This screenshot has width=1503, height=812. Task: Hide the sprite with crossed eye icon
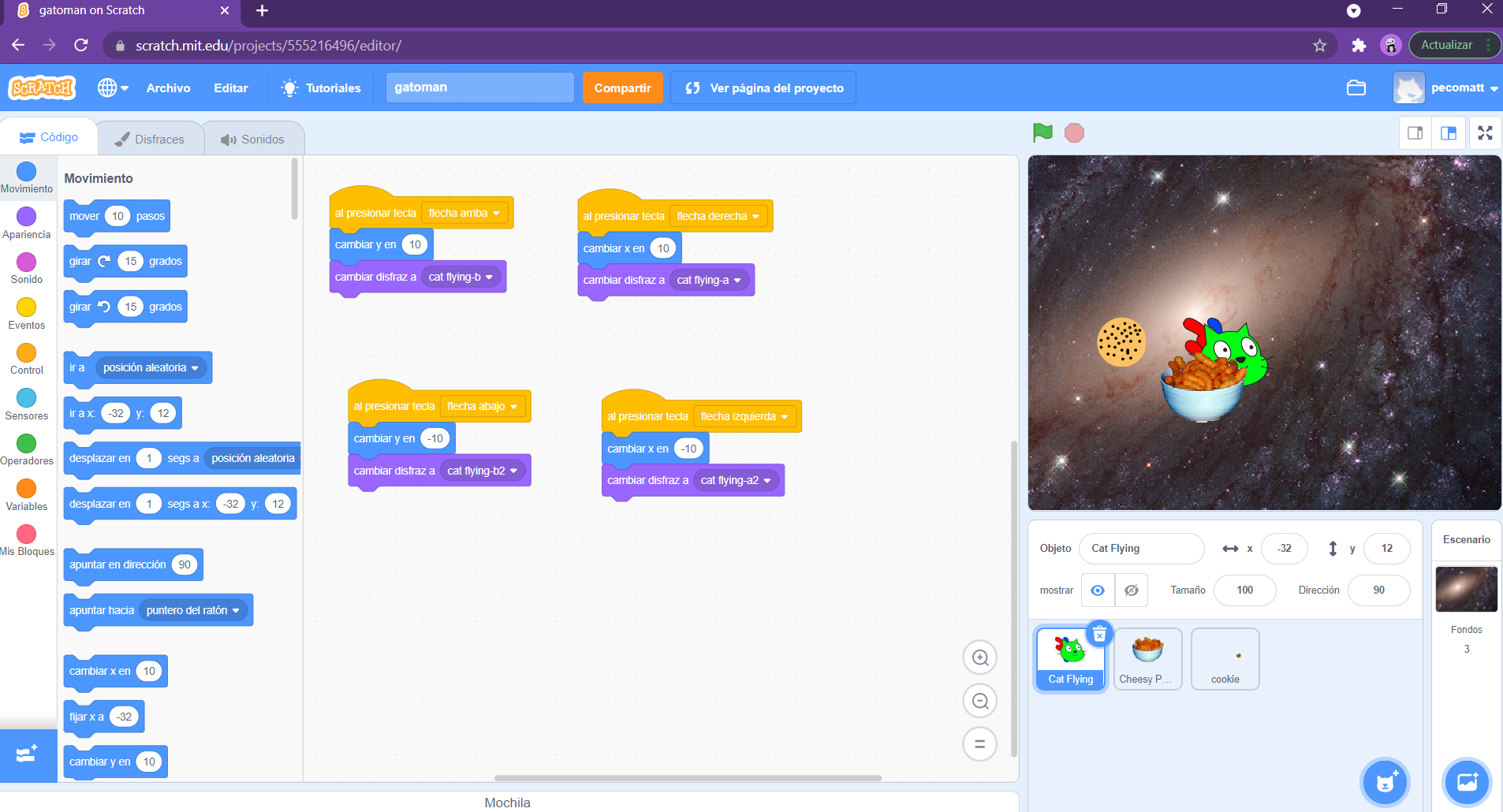pyautogui.click(x=1132, y=590)
